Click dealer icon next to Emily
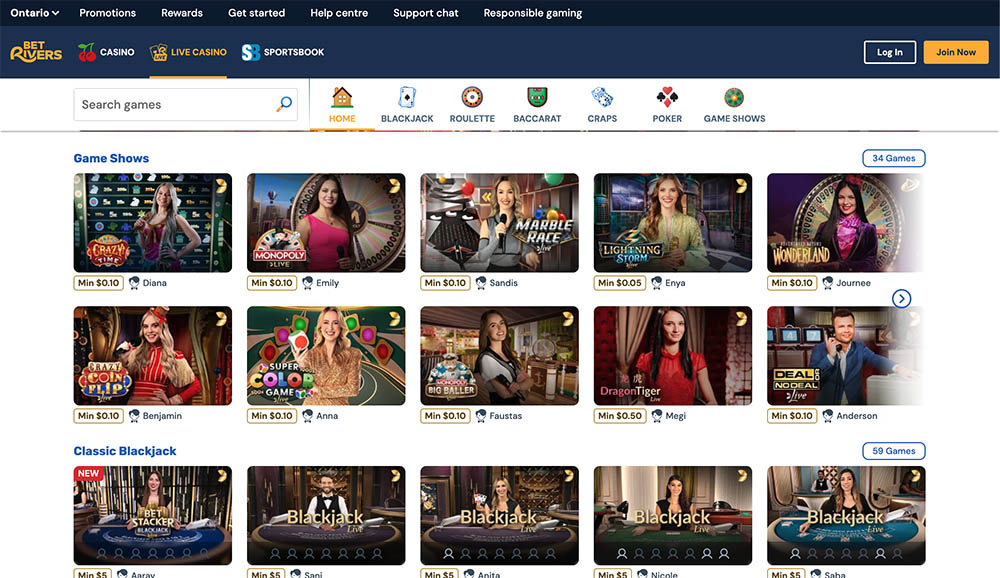Screen dimensions: 1000x578 click(307, 283)
